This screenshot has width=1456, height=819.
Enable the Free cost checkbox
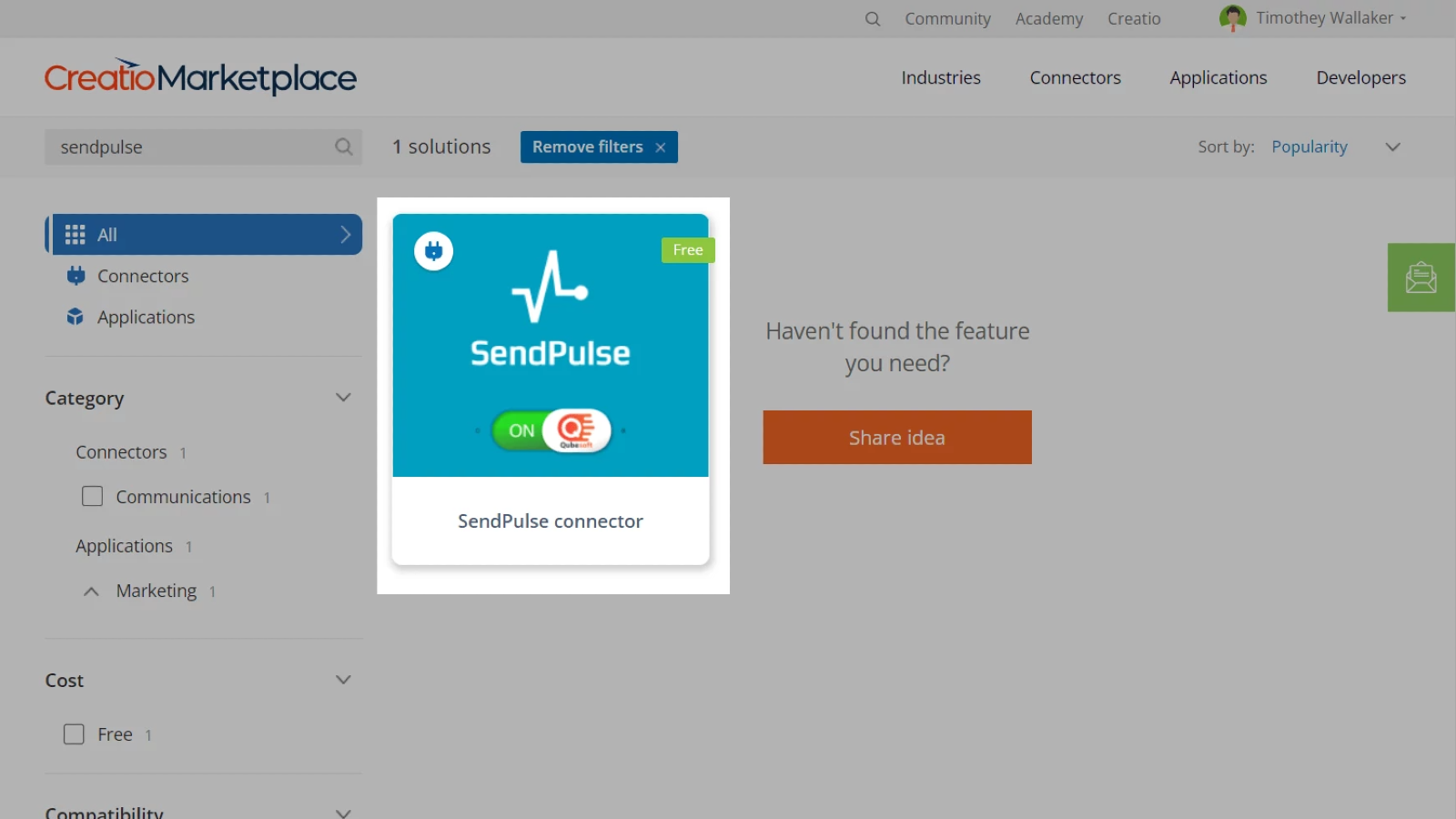coord(74,734)
